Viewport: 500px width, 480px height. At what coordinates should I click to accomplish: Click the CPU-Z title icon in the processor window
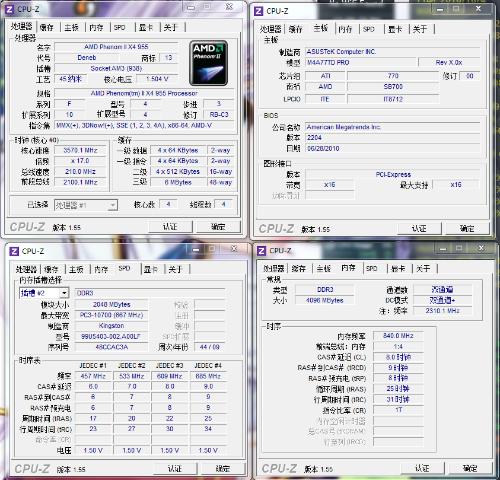(9, 9)
